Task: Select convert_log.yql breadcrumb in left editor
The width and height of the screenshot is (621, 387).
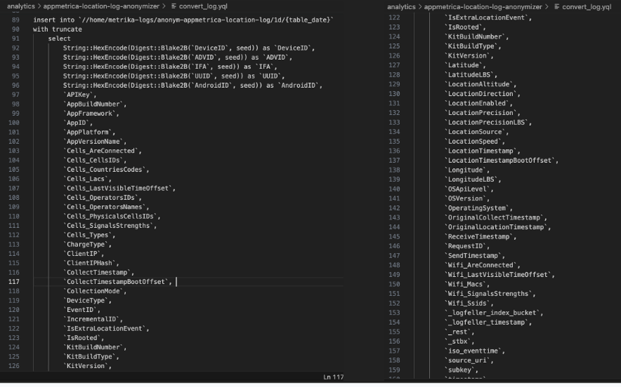Action: coord(203,6)
